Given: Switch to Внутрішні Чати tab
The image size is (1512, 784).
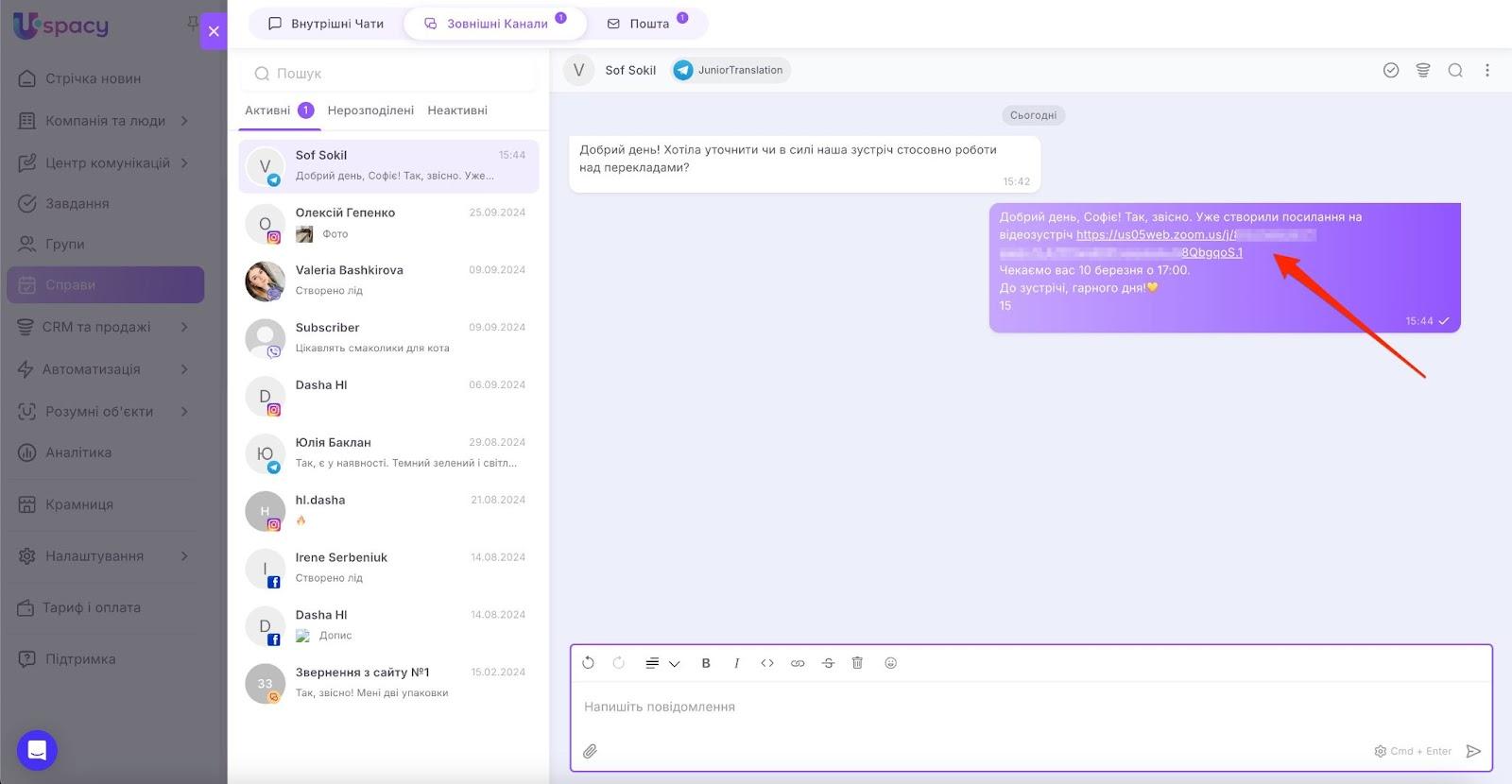Looking at the screenshot, I should (x=326, y=24).
